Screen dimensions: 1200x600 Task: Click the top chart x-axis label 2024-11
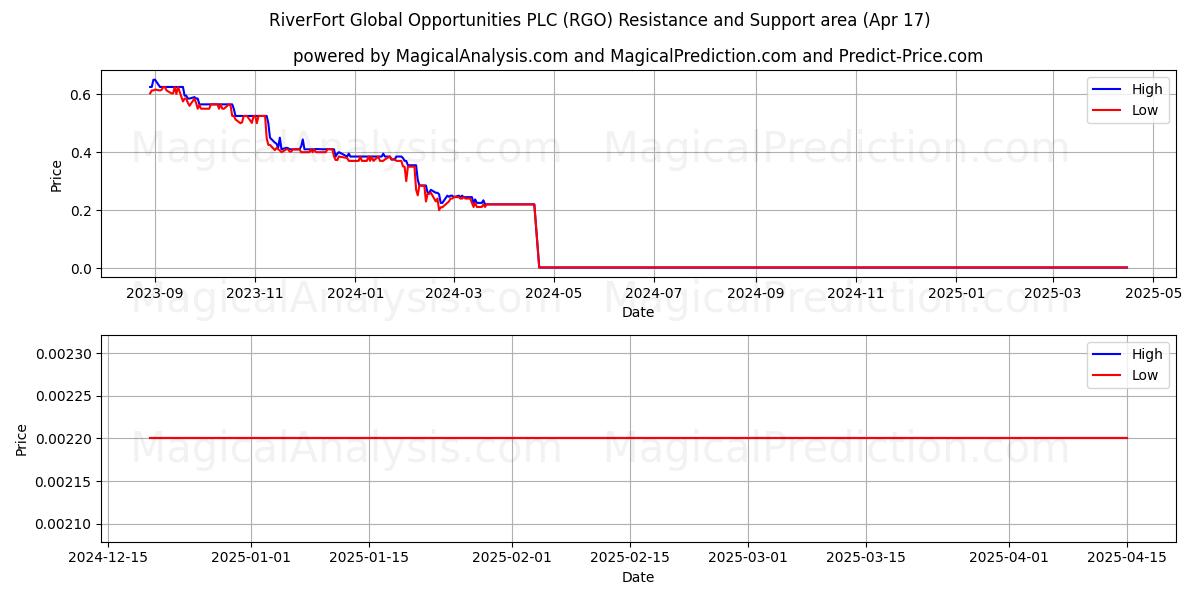tap(856, 293)
